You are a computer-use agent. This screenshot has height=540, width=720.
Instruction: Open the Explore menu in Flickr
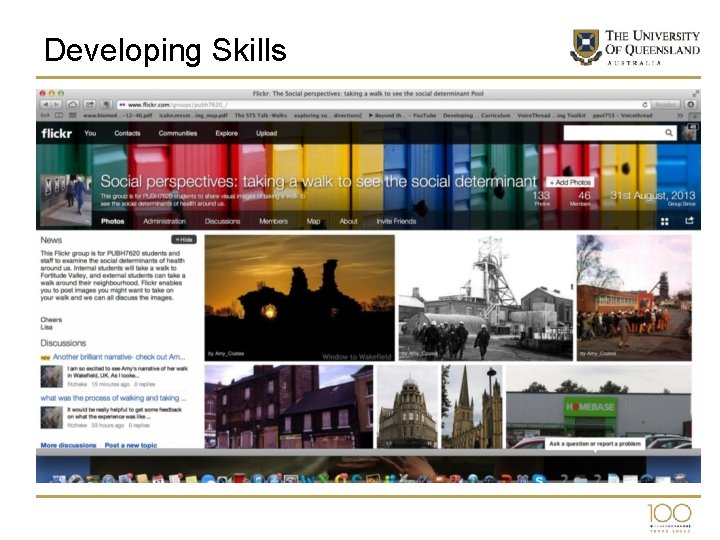226,133
